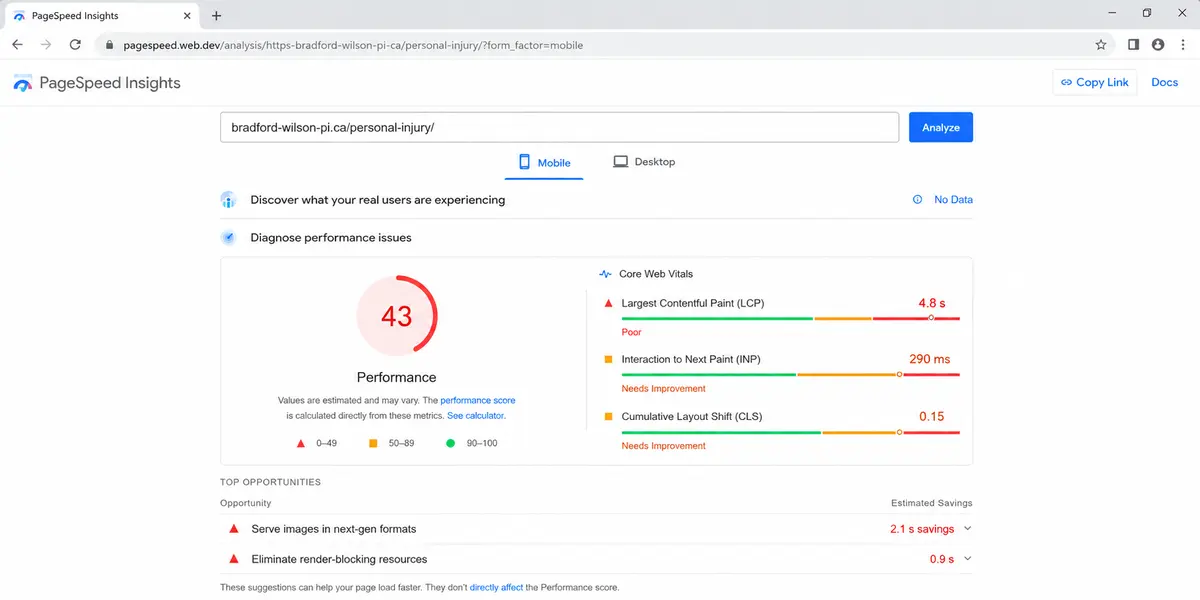The width and height of the screenshot is (1200, 600).
Task: Click the Performance label under the gauge
Action: coord(397,377)
